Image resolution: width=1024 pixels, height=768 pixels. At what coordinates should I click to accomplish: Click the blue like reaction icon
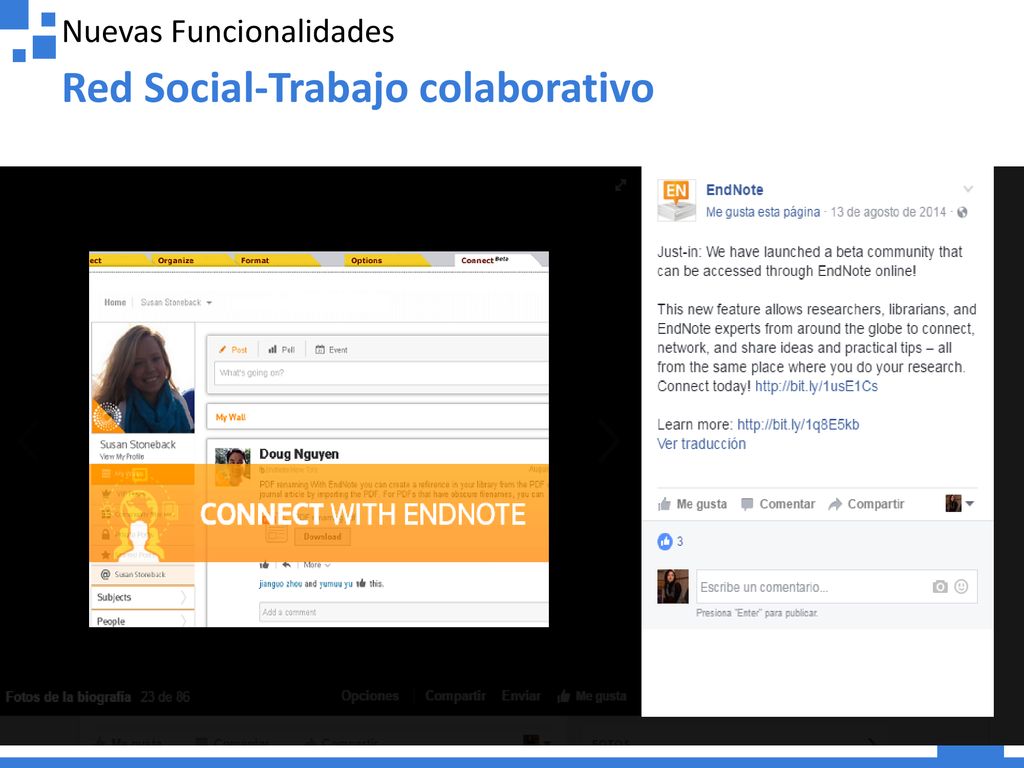point(665,541)
